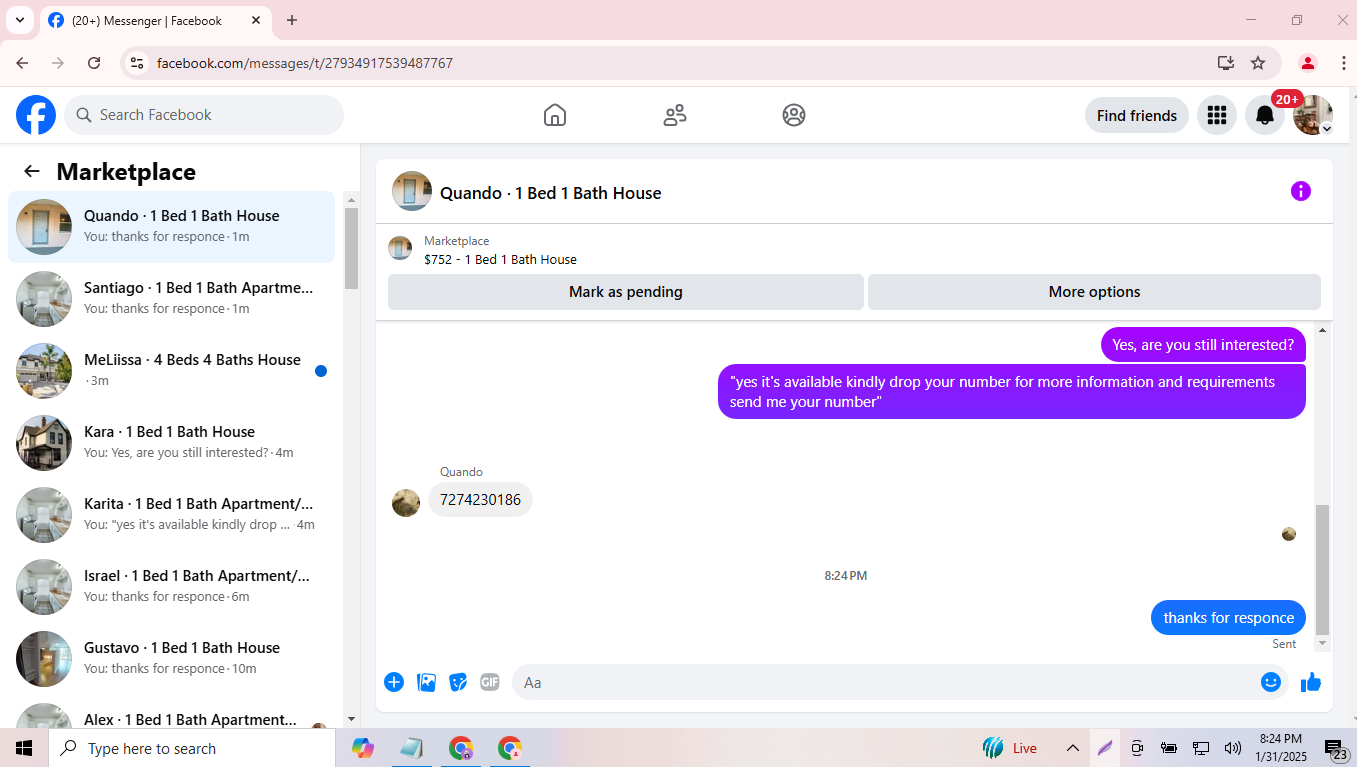This screenshot has height=767, width=1357.
Task: View site information icon in address bar
Action: (137, 63)
